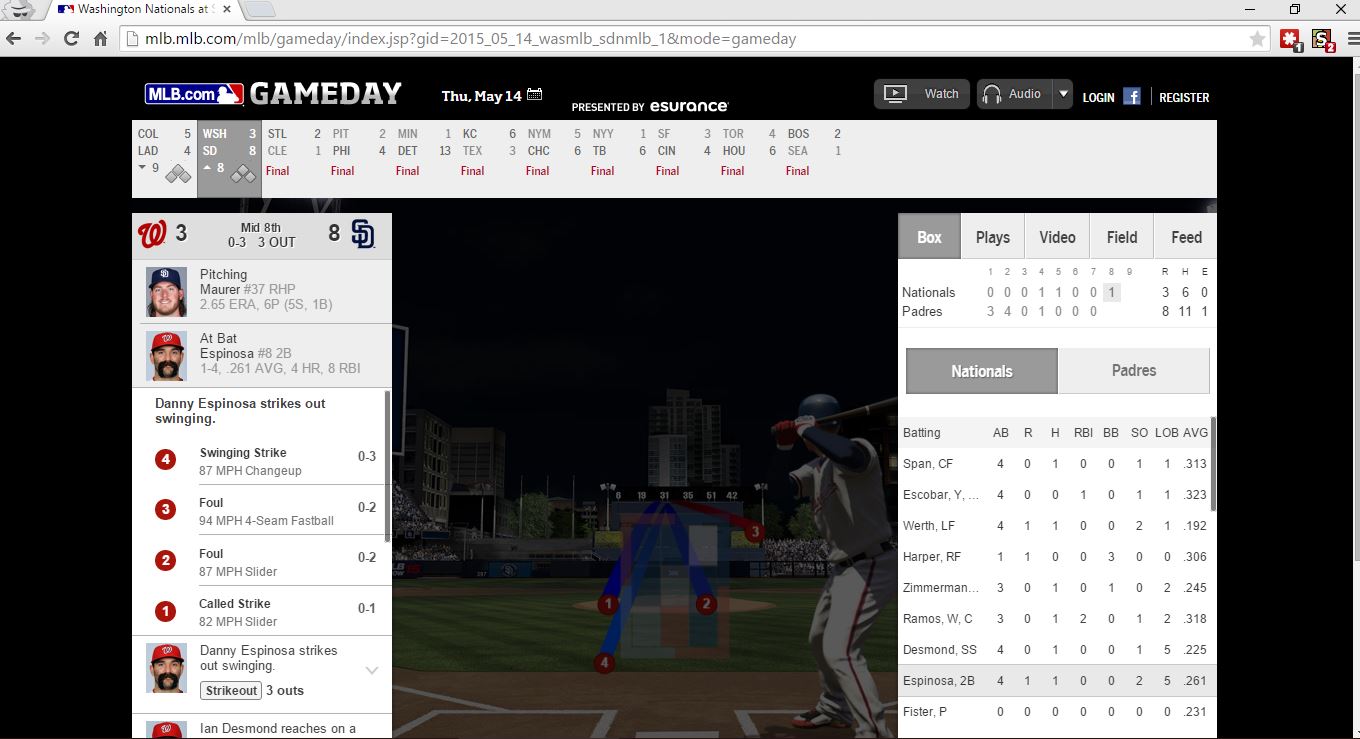Switch to the Plays tab
The image size is (1360, 739).
pyautogui.click(x=992, y=237)
